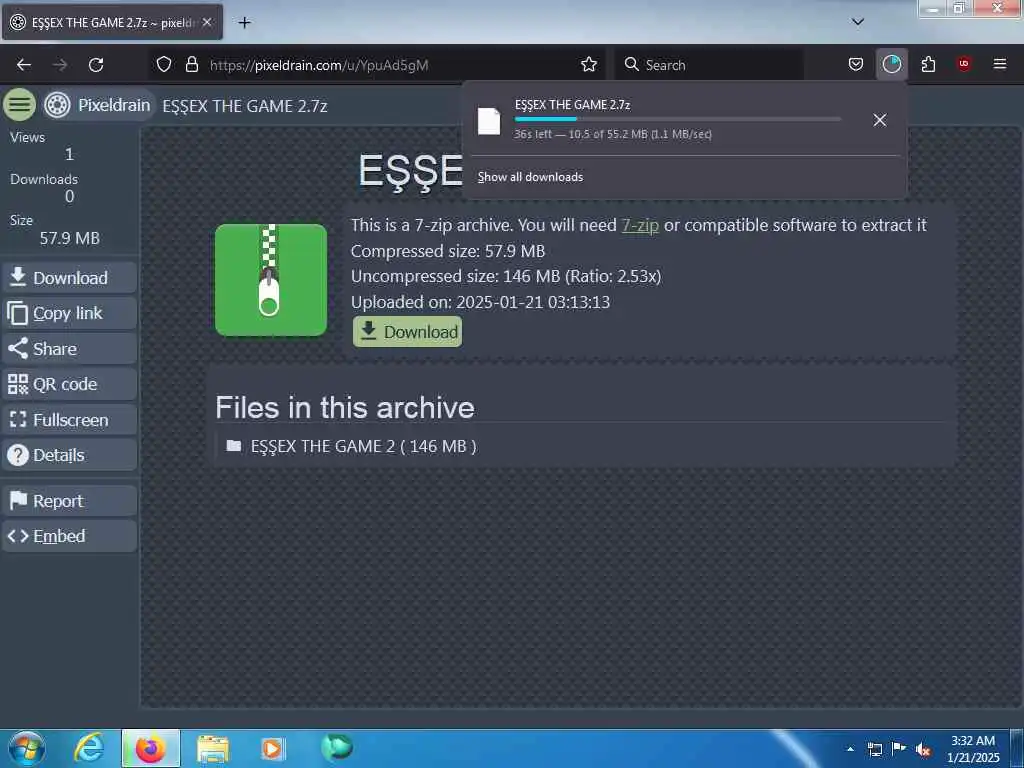1024x768 pixels.
Task: Click the forward navigation arrow
Action: (60, 65)
